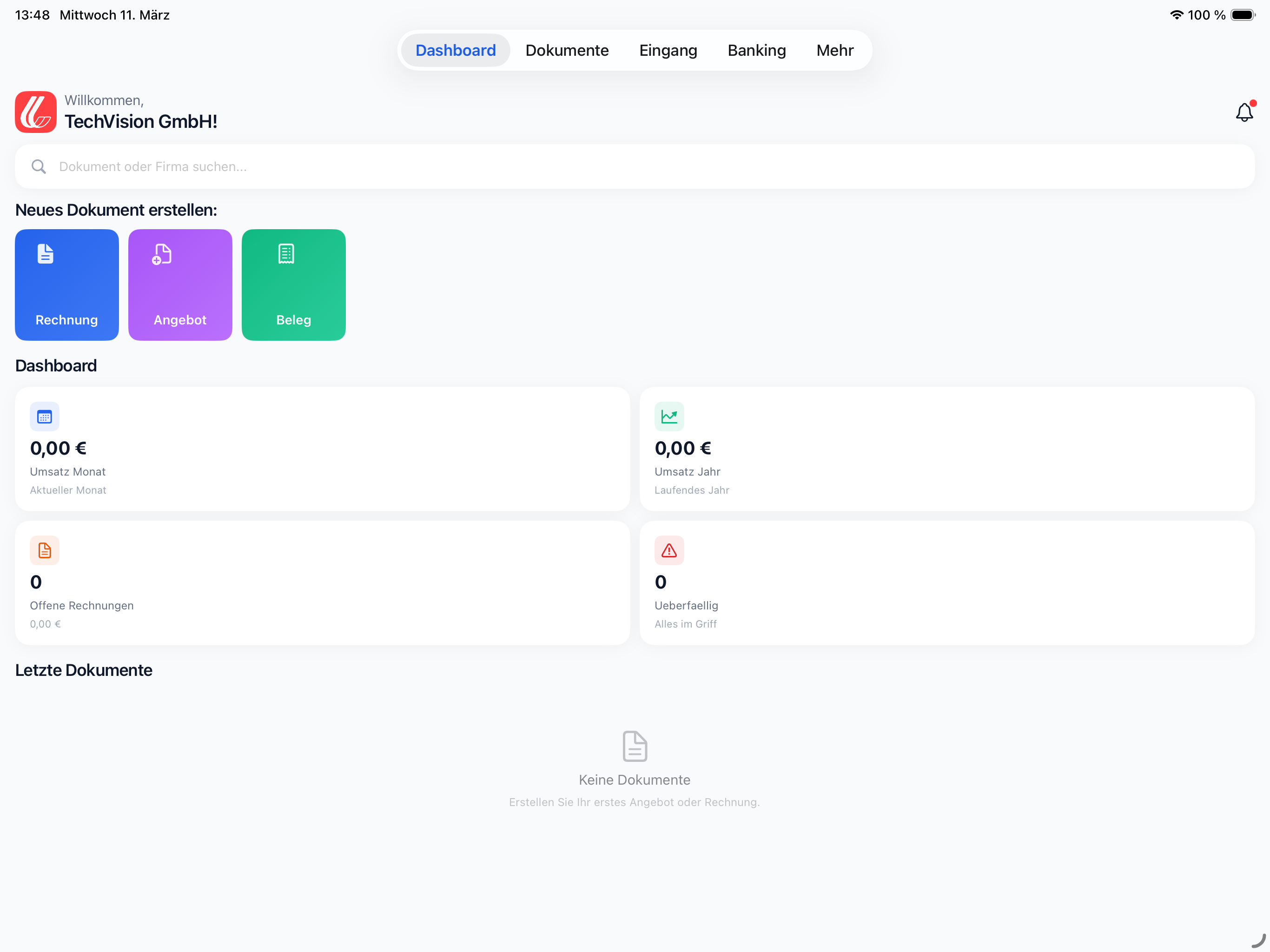Image resolution: width=1270 pixels, height=952 pixels.
Task: Create a new Beleg
Action: point(293,285)
